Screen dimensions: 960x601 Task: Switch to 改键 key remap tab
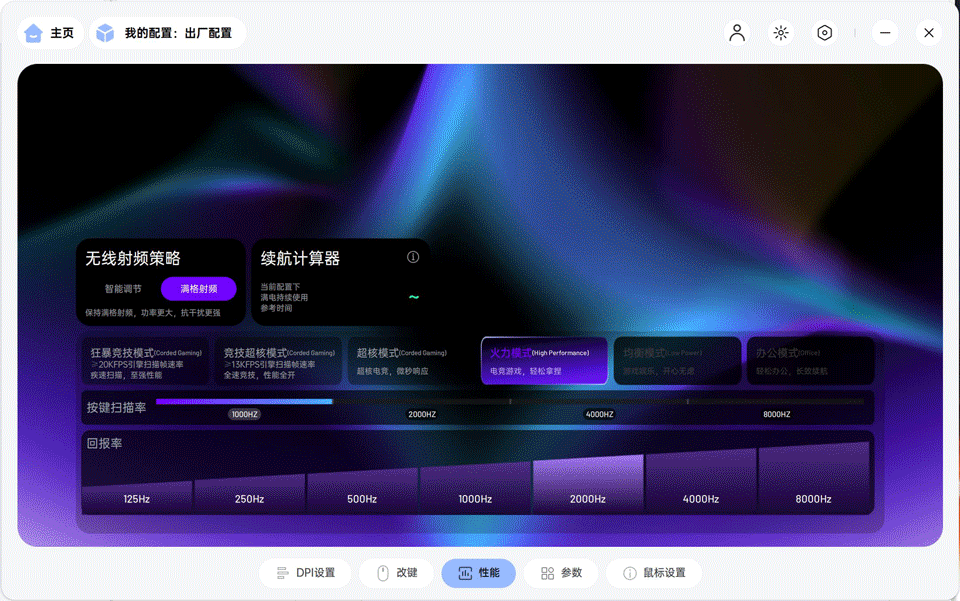[397, 573]
